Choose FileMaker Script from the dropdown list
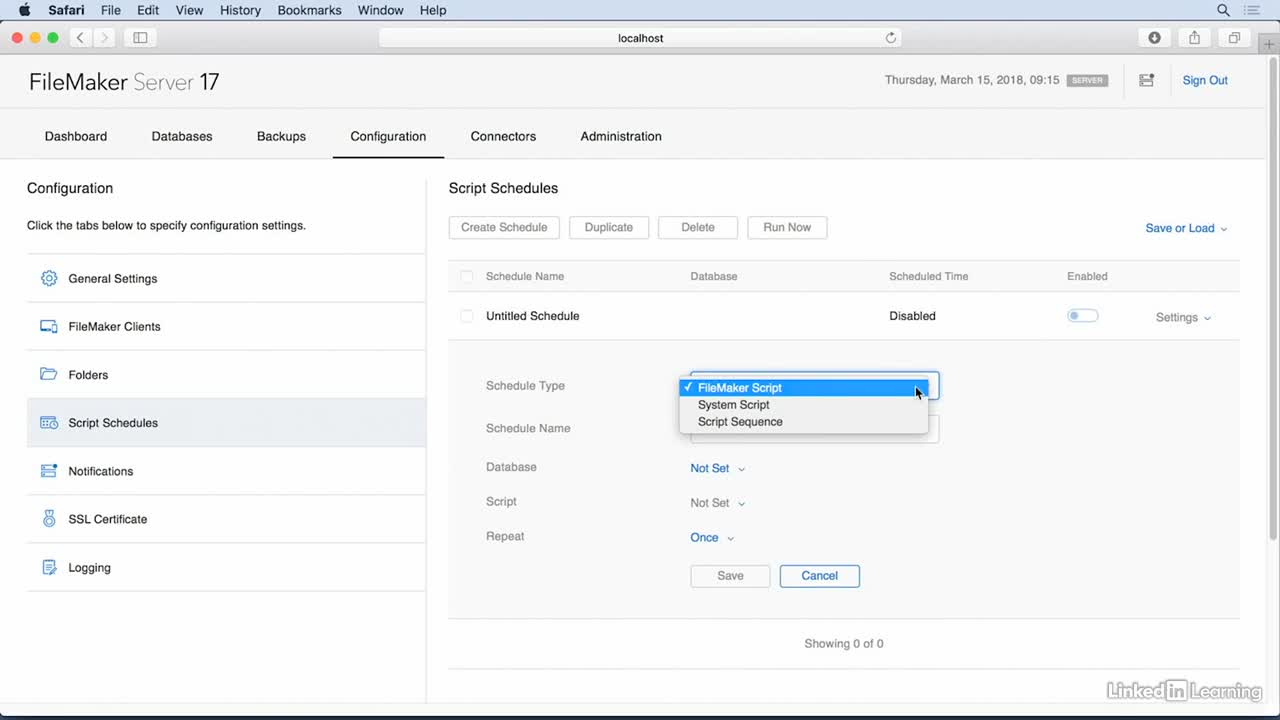The width and height of the screenshot is (1280, 720). [x=804, y=388]
